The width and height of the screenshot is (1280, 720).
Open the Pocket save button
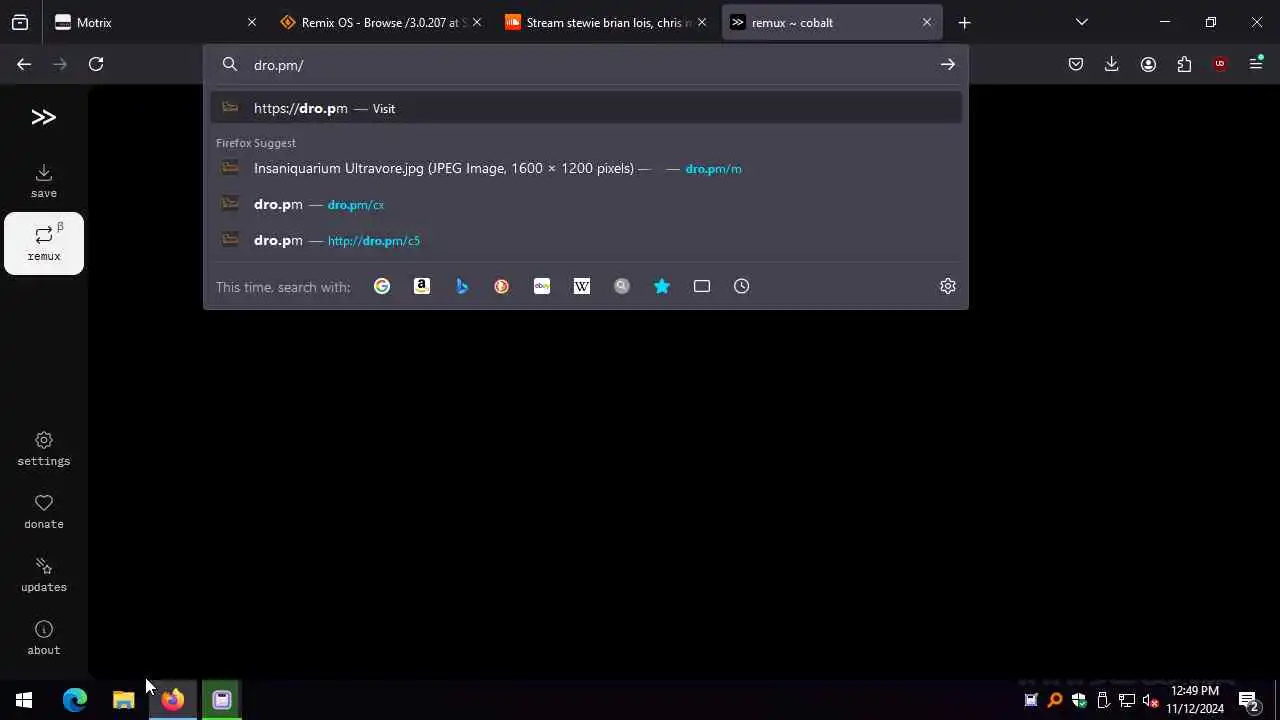coord(1076,64)
